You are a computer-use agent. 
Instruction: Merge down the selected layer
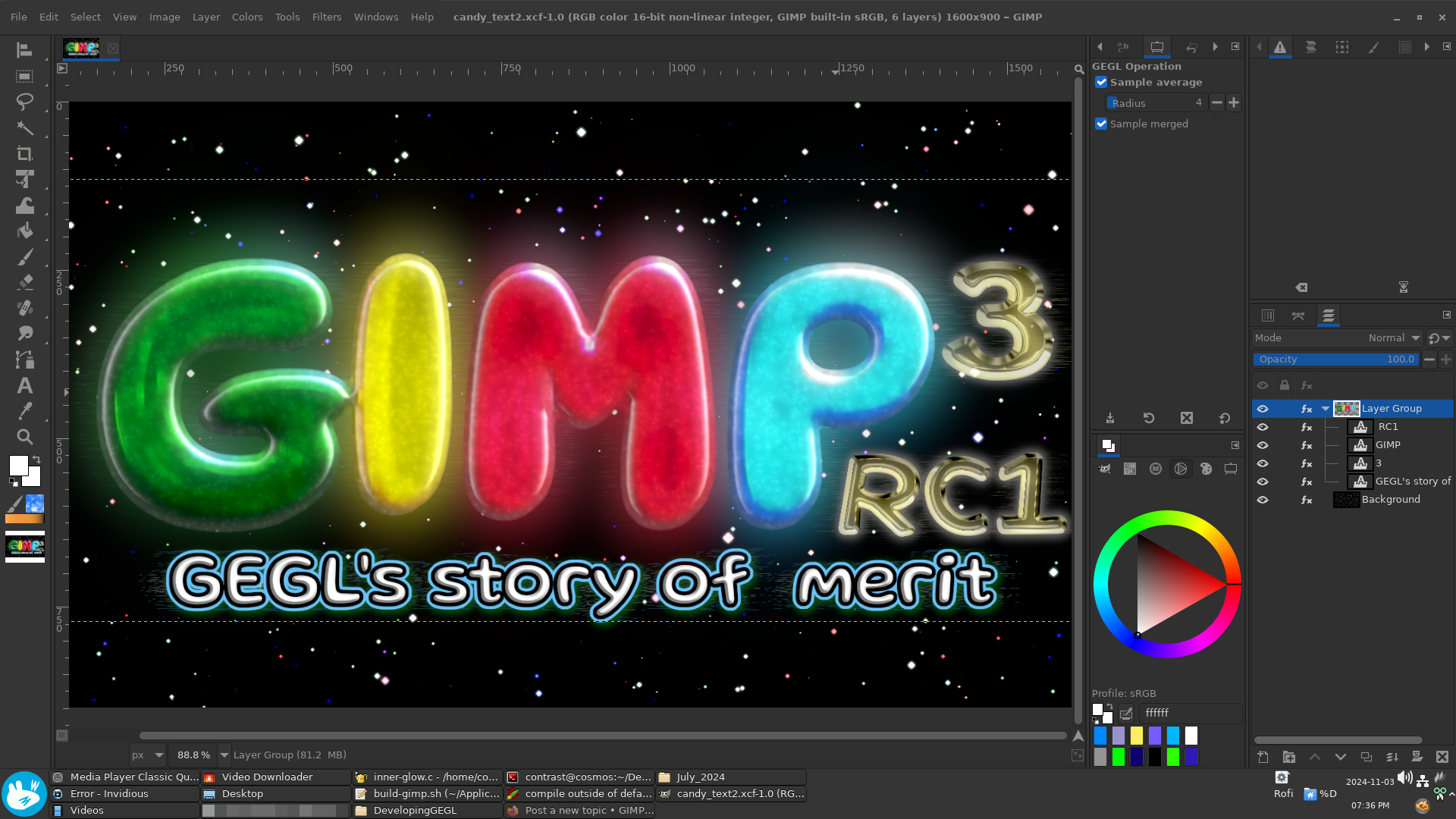(1392, 757)
